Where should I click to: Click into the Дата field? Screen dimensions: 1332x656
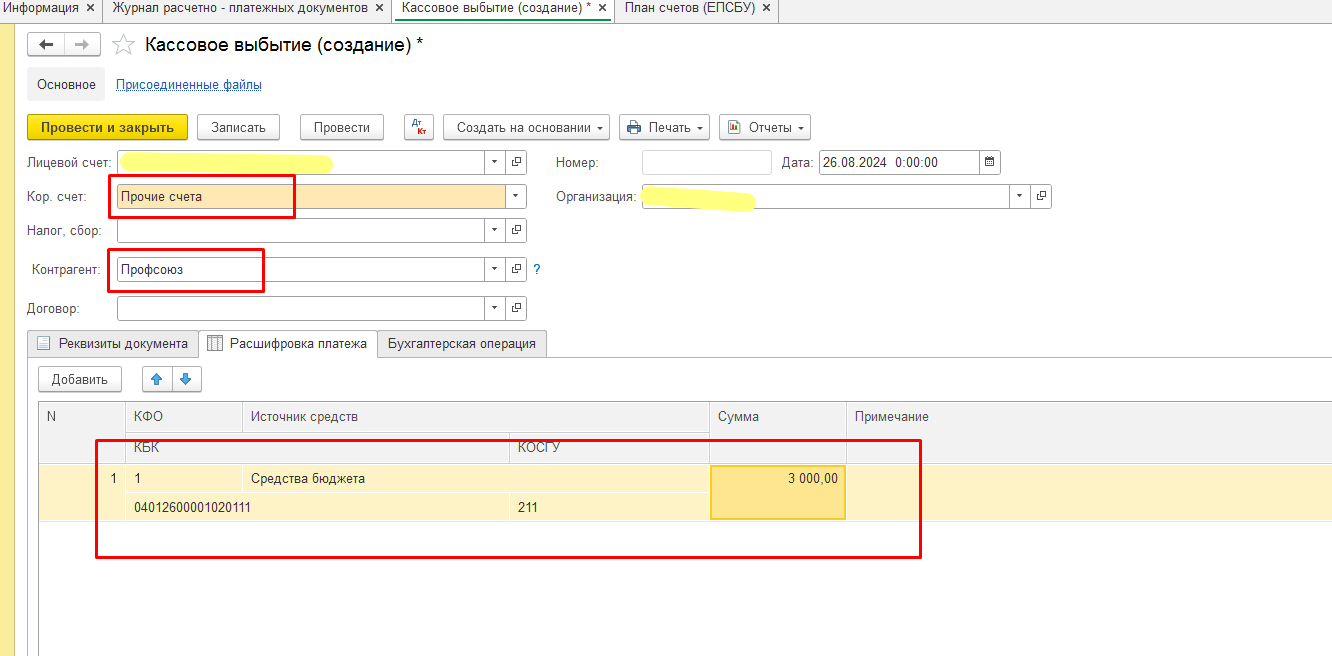pyautogui.click(x=899, y=162)
